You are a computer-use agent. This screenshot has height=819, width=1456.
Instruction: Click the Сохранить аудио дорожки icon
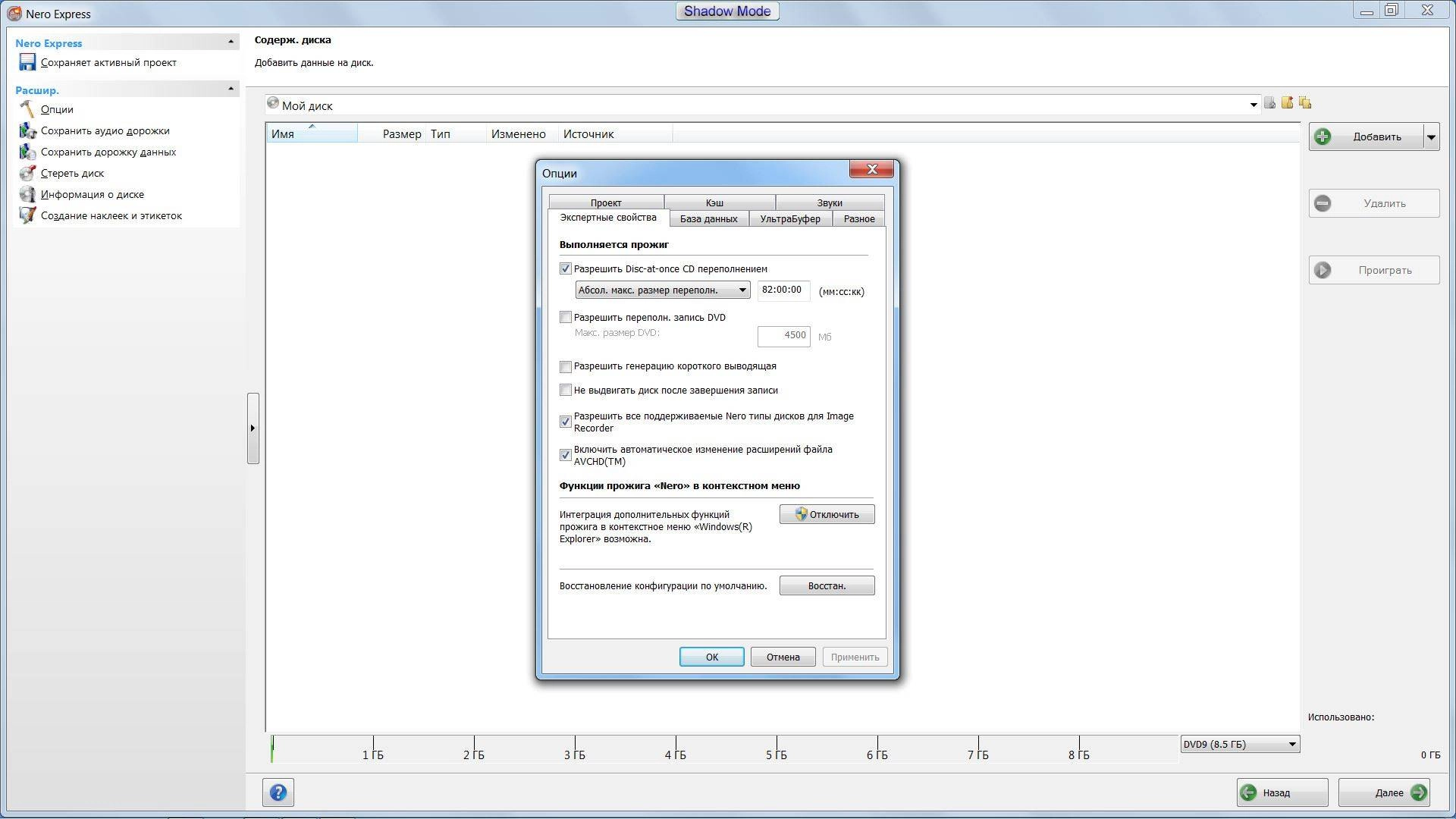coord(27,130)
